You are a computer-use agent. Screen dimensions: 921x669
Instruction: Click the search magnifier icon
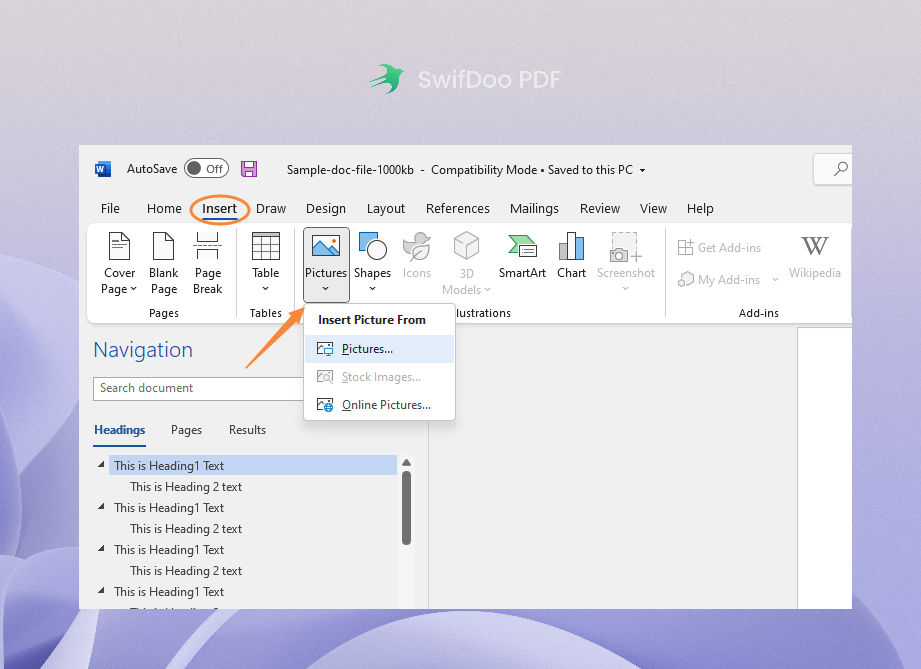coord(841,169)
